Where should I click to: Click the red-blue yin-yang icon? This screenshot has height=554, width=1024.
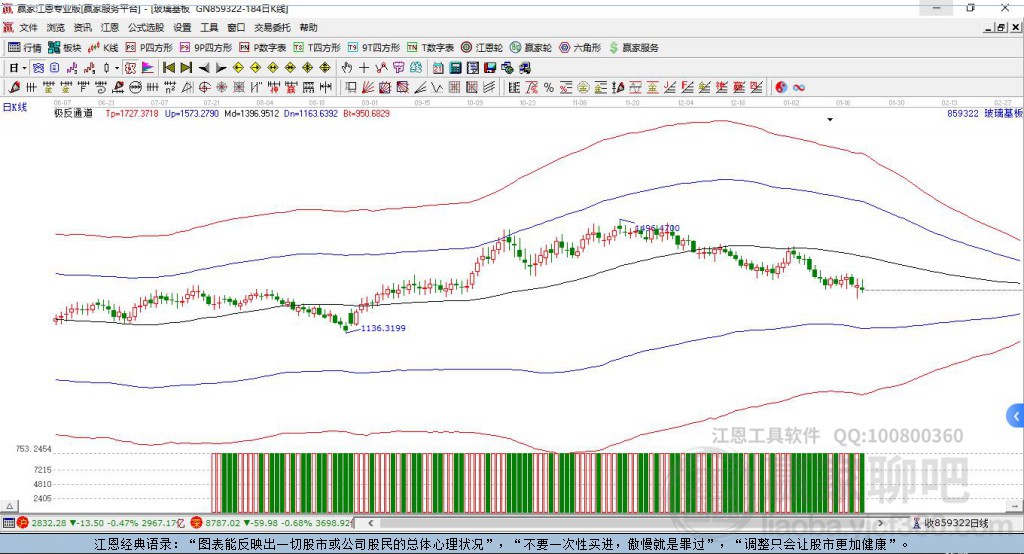click(781, 88)
